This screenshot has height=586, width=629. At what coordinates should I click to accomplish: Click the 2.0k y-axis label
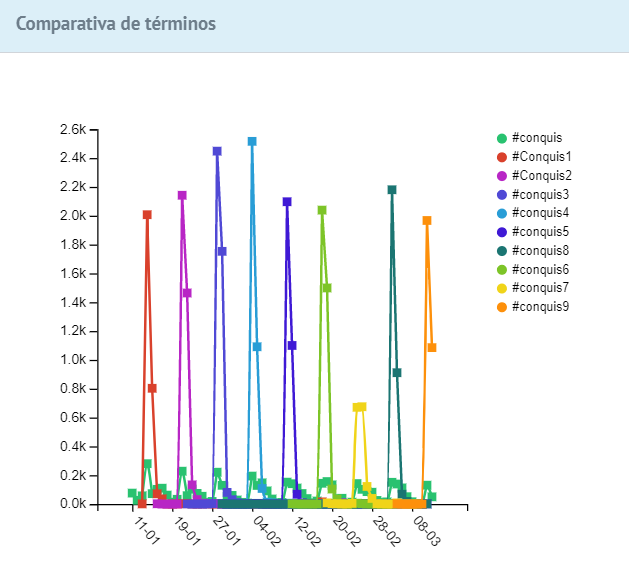click(x=73, y=216)
